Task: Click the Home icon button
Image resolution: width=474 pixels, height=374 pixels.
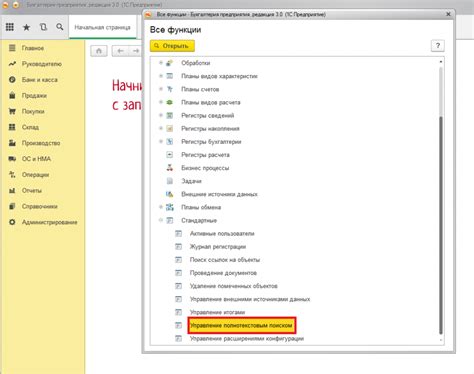Action: 99,51
